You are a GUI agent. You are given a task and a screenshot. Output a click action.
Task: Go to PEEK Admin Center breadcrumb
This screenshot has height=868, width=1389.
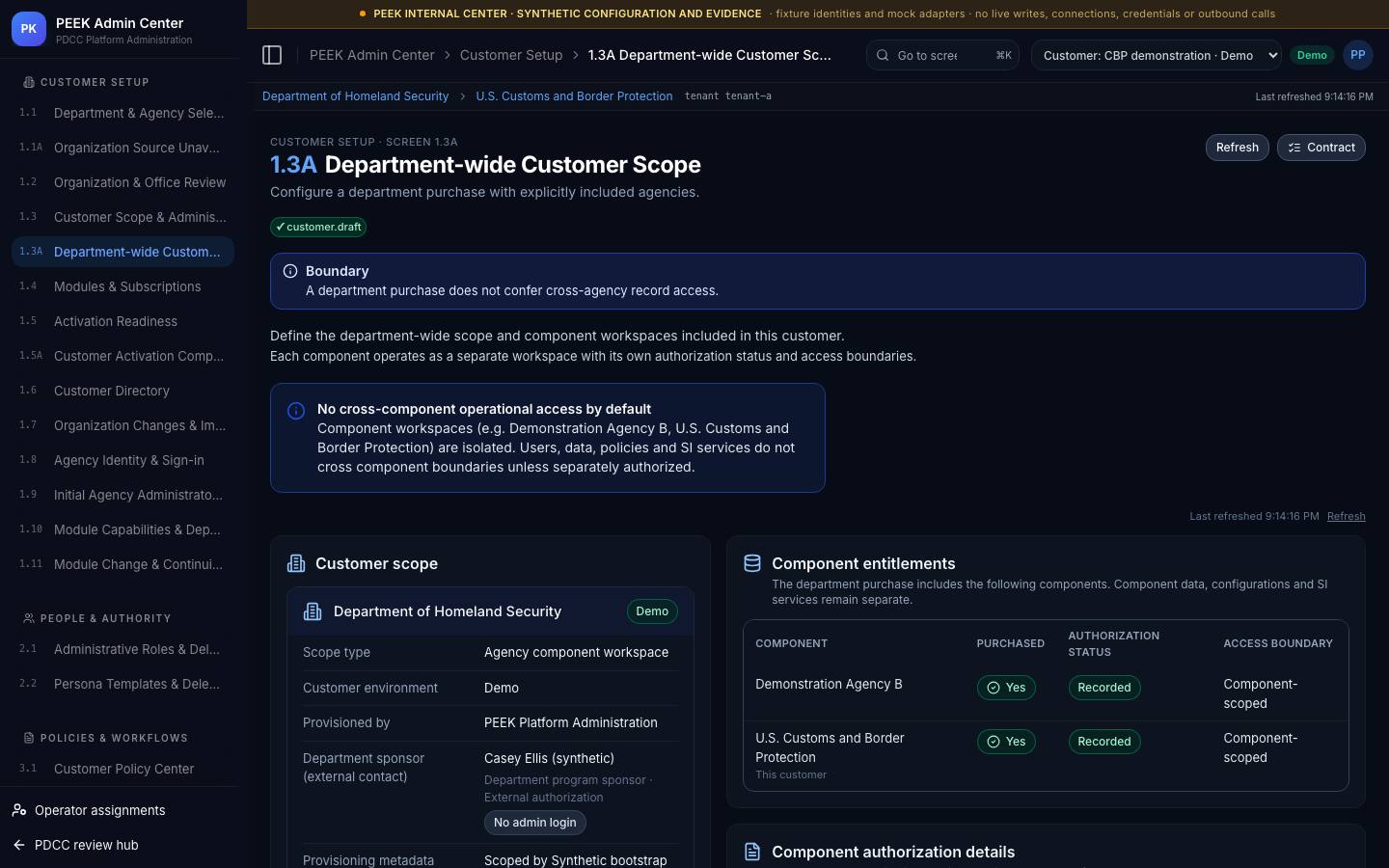(371, 55)
